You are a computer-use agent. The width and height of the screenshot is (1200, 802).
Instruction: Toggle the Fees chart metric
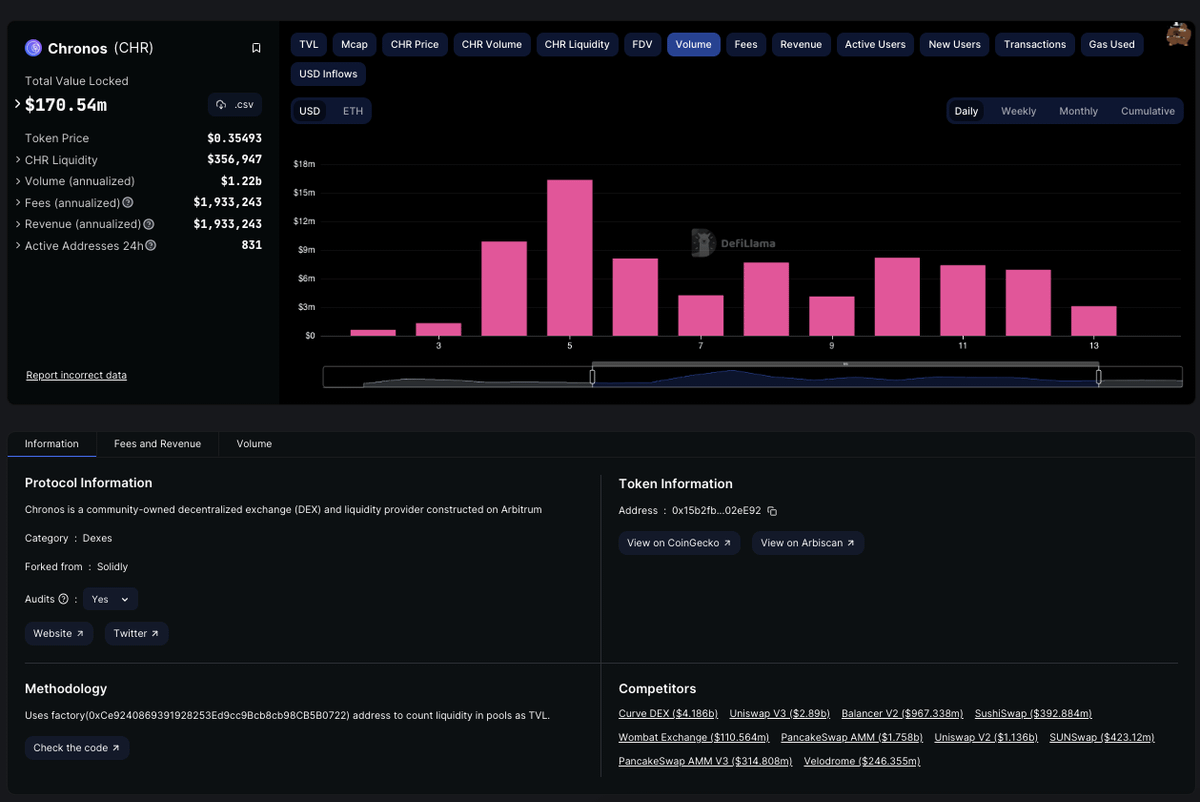click(746, 44)
